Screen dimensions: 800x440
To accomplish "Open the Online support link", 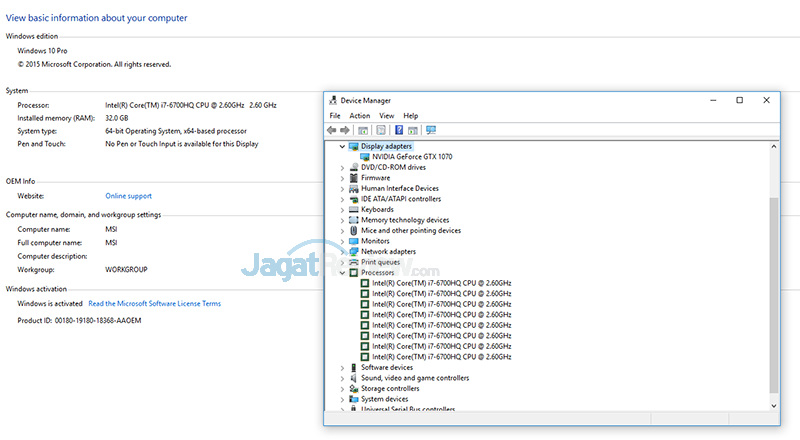I will tap(129, 196).
